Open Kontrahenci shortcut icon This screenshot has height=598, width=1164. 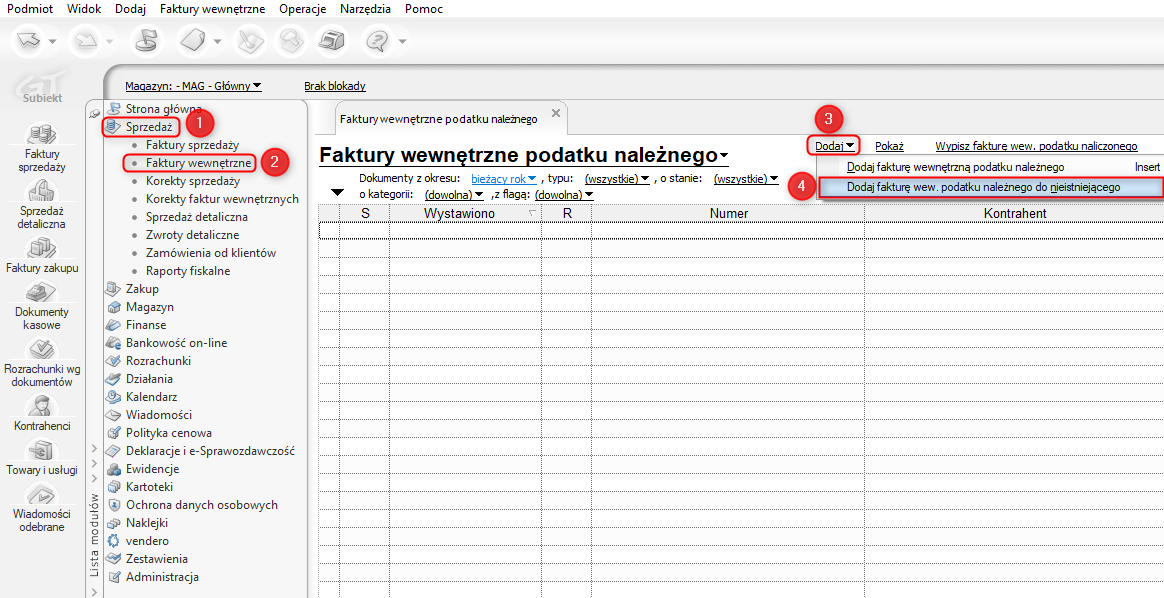[42, 413]
